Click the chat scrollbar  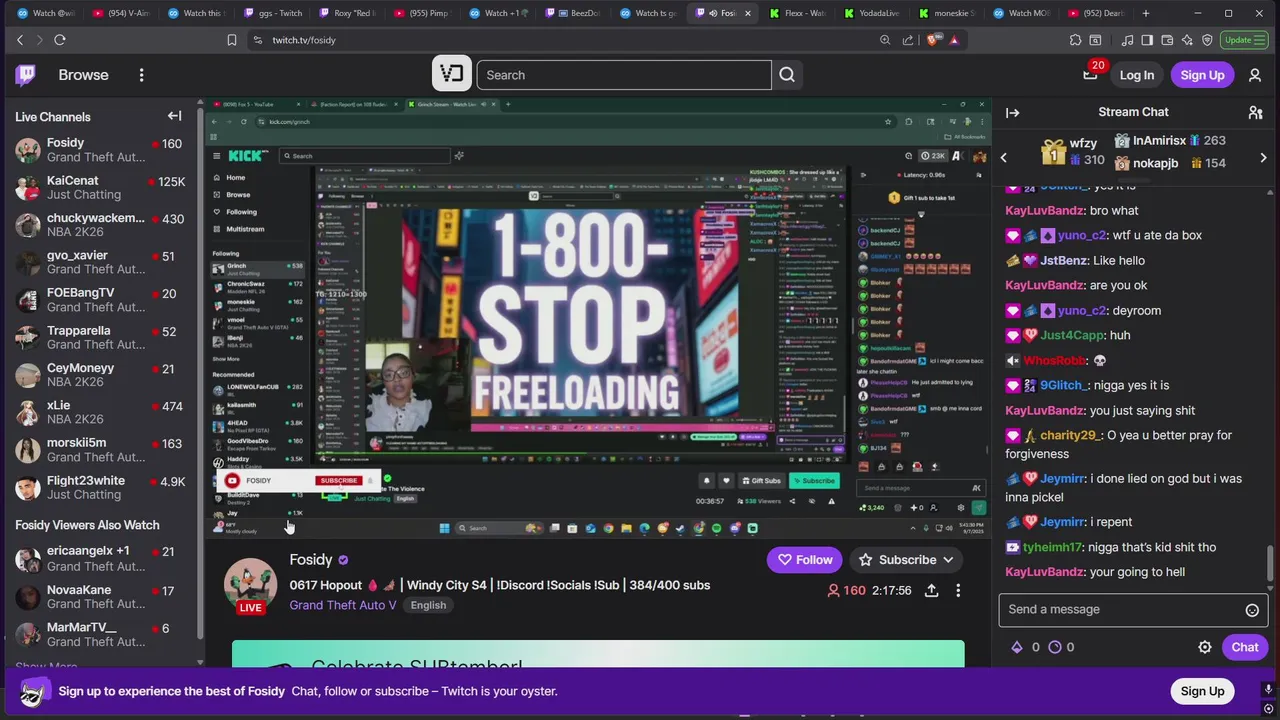click(x=1272, y=562)
